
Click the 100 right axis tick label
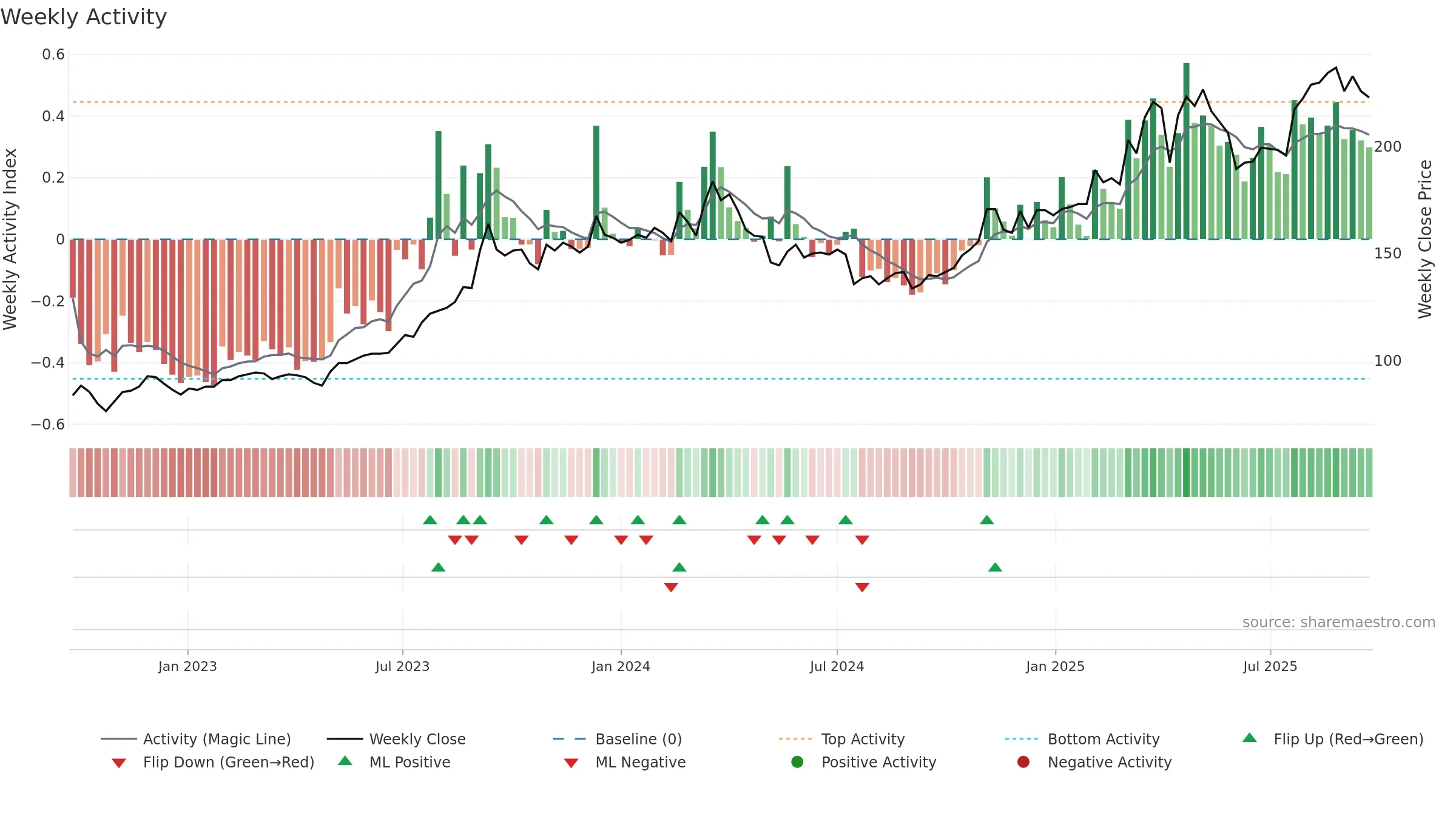click(1388, 361)
